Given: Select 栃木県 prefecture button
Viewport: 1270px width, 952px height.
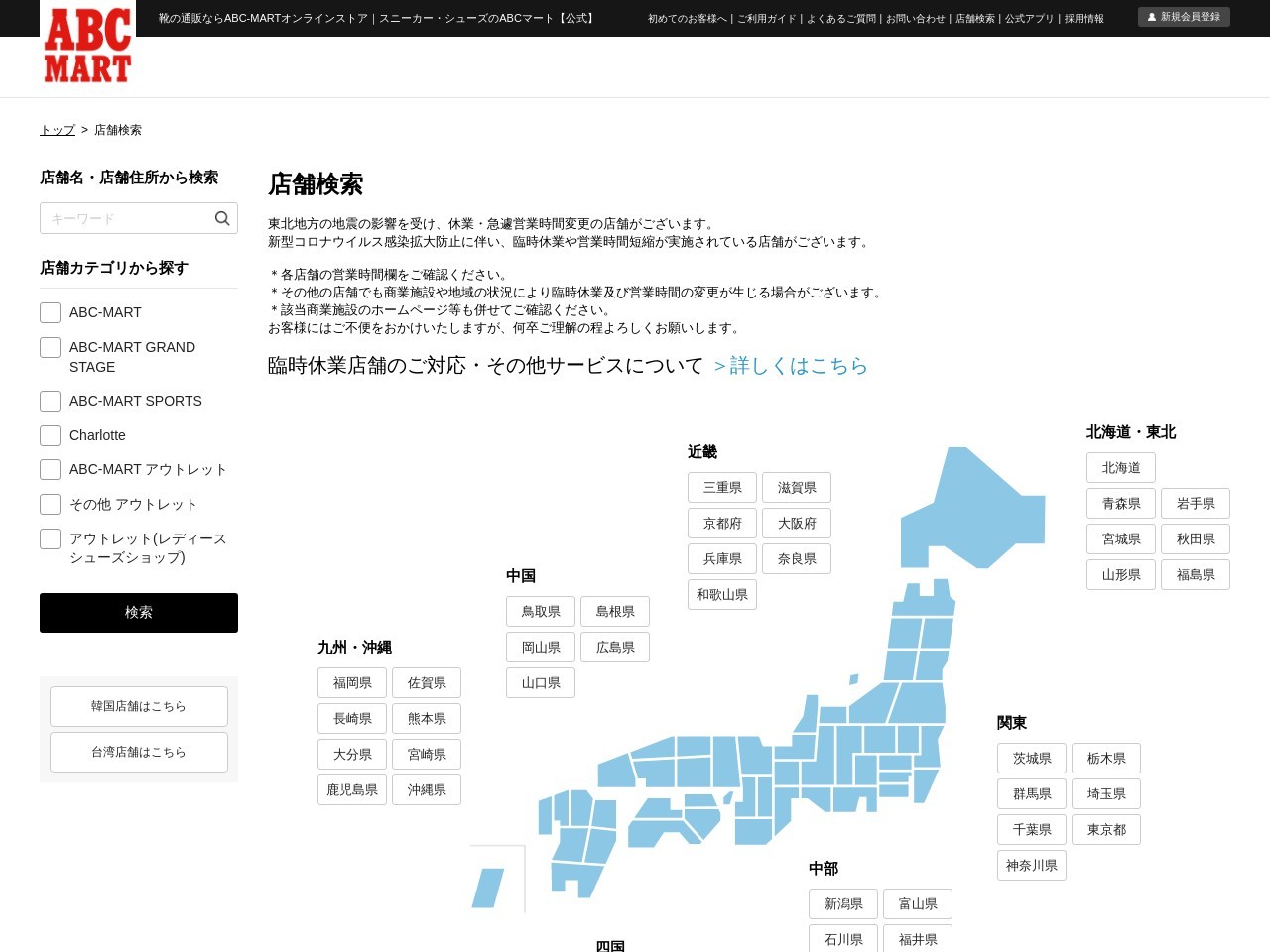Looking at the screenshot, I should (1106, 759).
